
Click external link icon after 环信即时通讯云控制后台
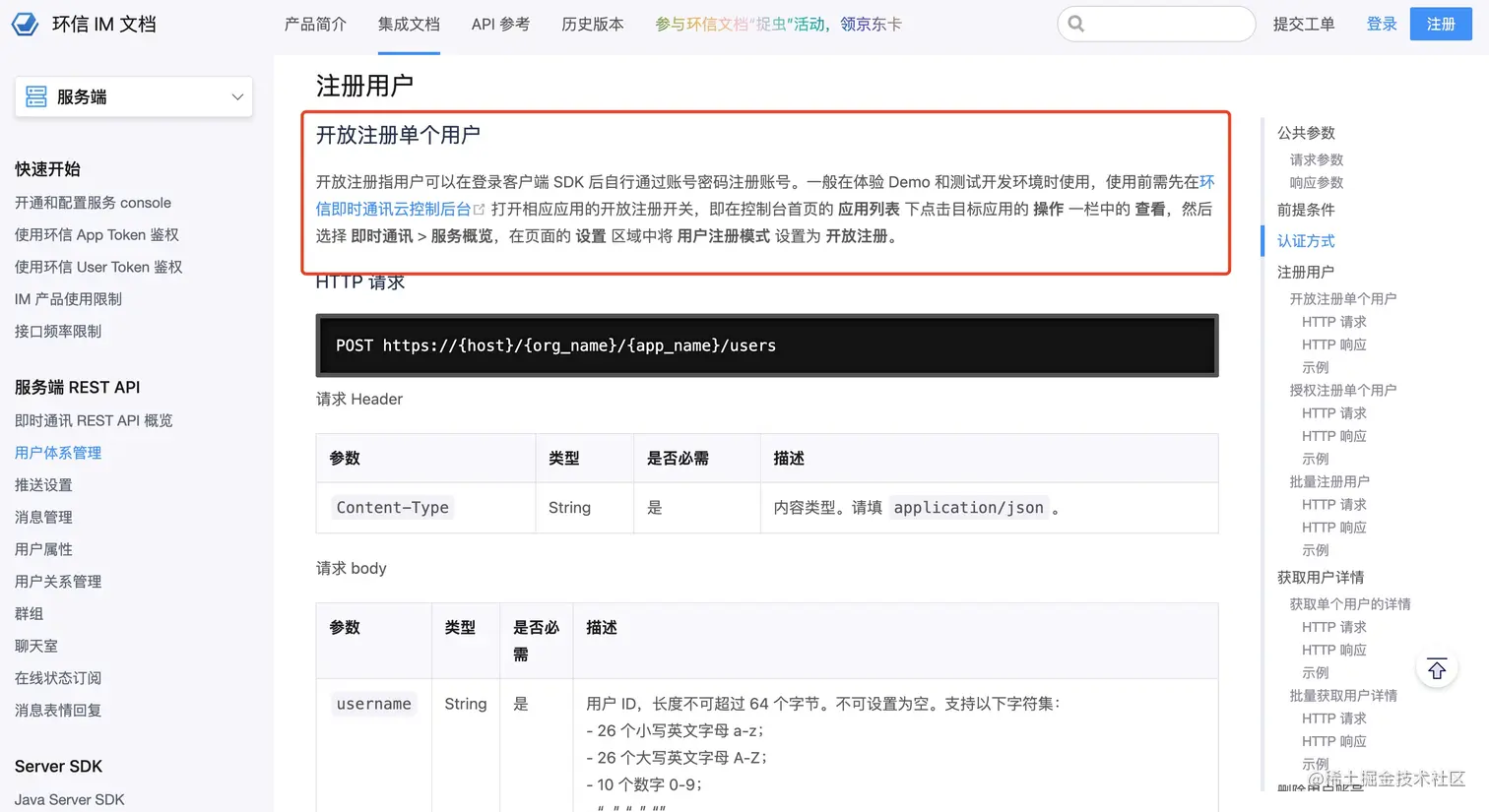[480, 210]
